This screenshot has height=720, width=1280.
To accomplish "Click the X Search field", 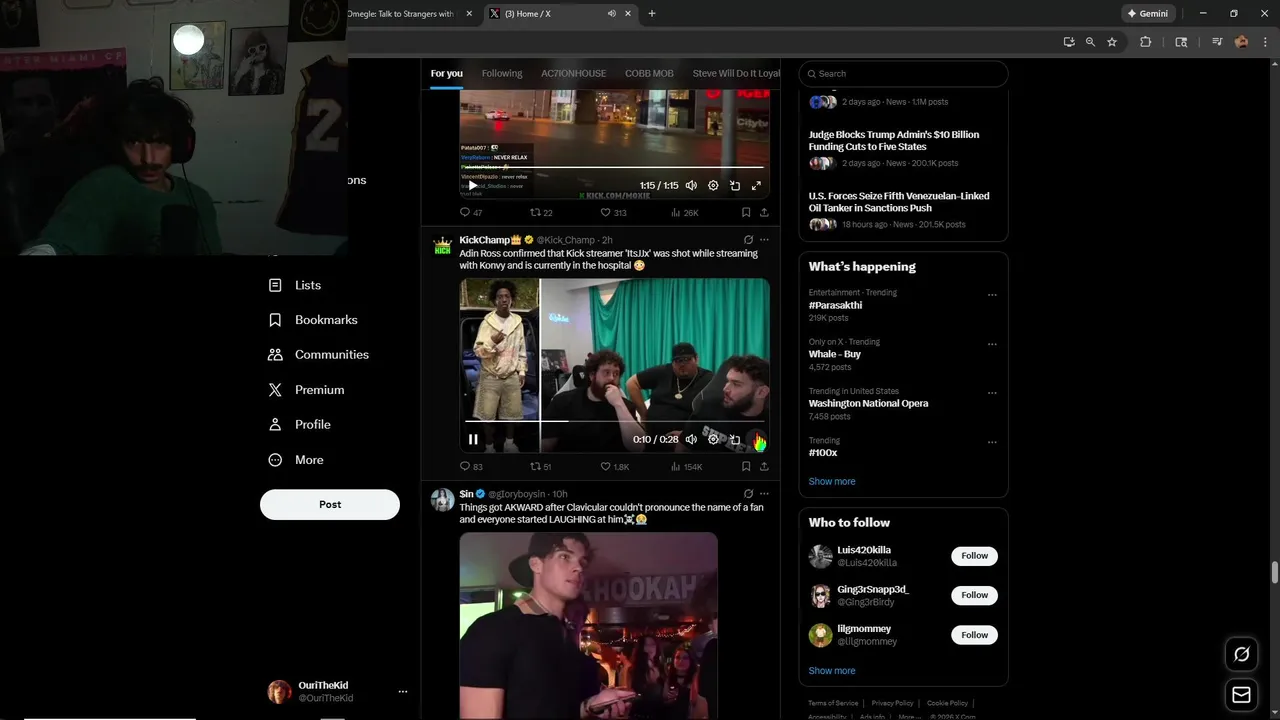I will point(903,73).
